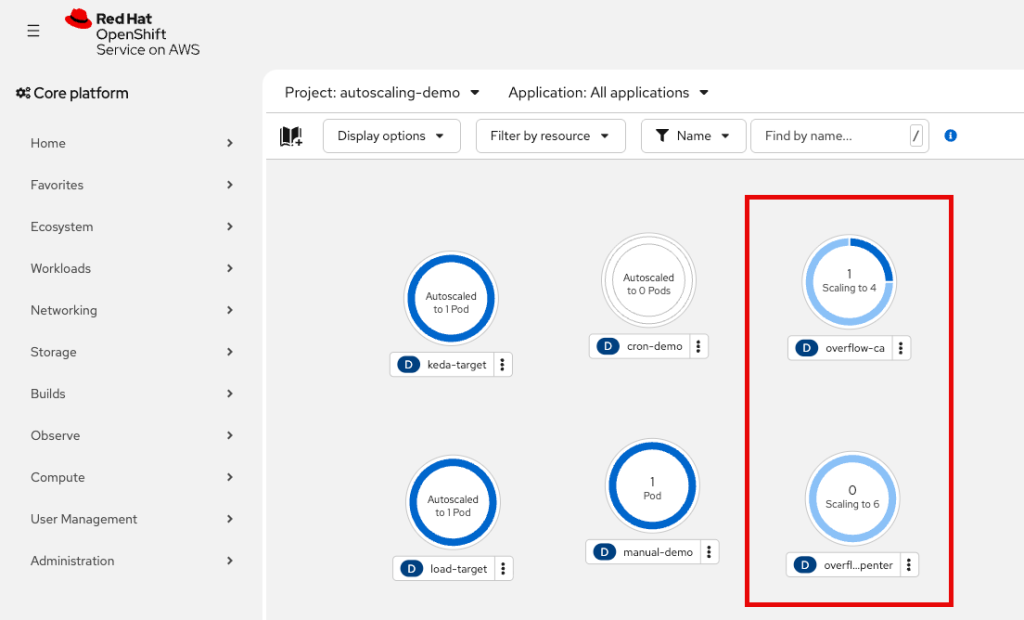Click the overflow-ca deployment label
1024x620 pixels.
[855, 348]
